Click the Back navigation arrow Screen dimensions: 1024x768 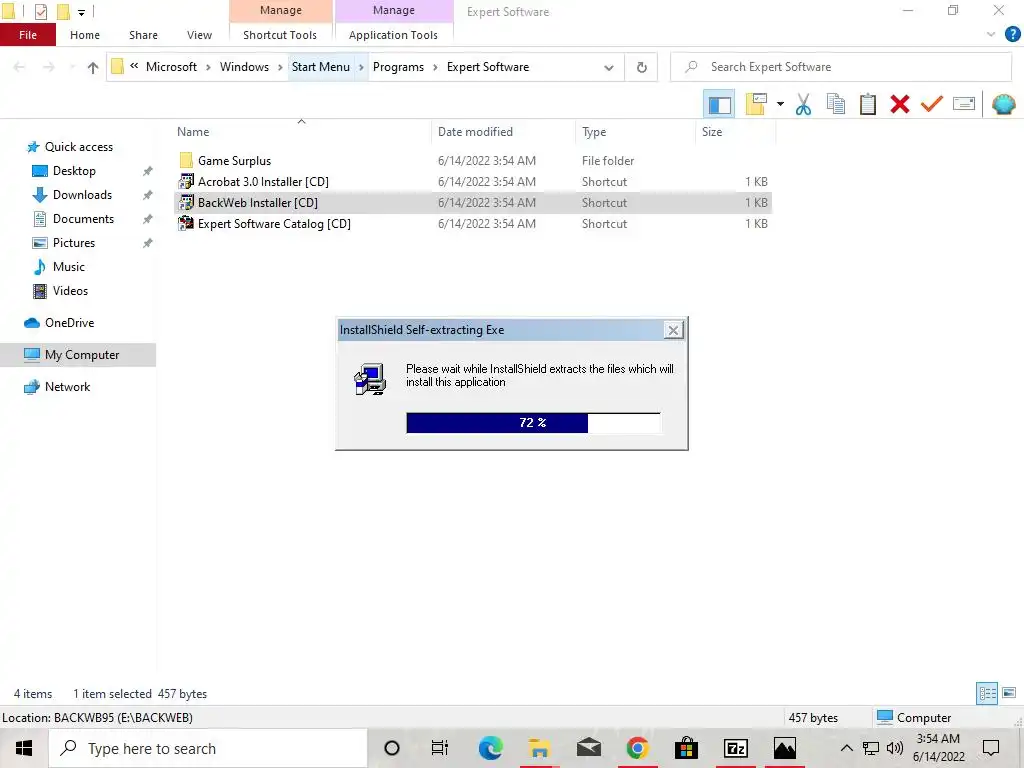tap(20, 67)
